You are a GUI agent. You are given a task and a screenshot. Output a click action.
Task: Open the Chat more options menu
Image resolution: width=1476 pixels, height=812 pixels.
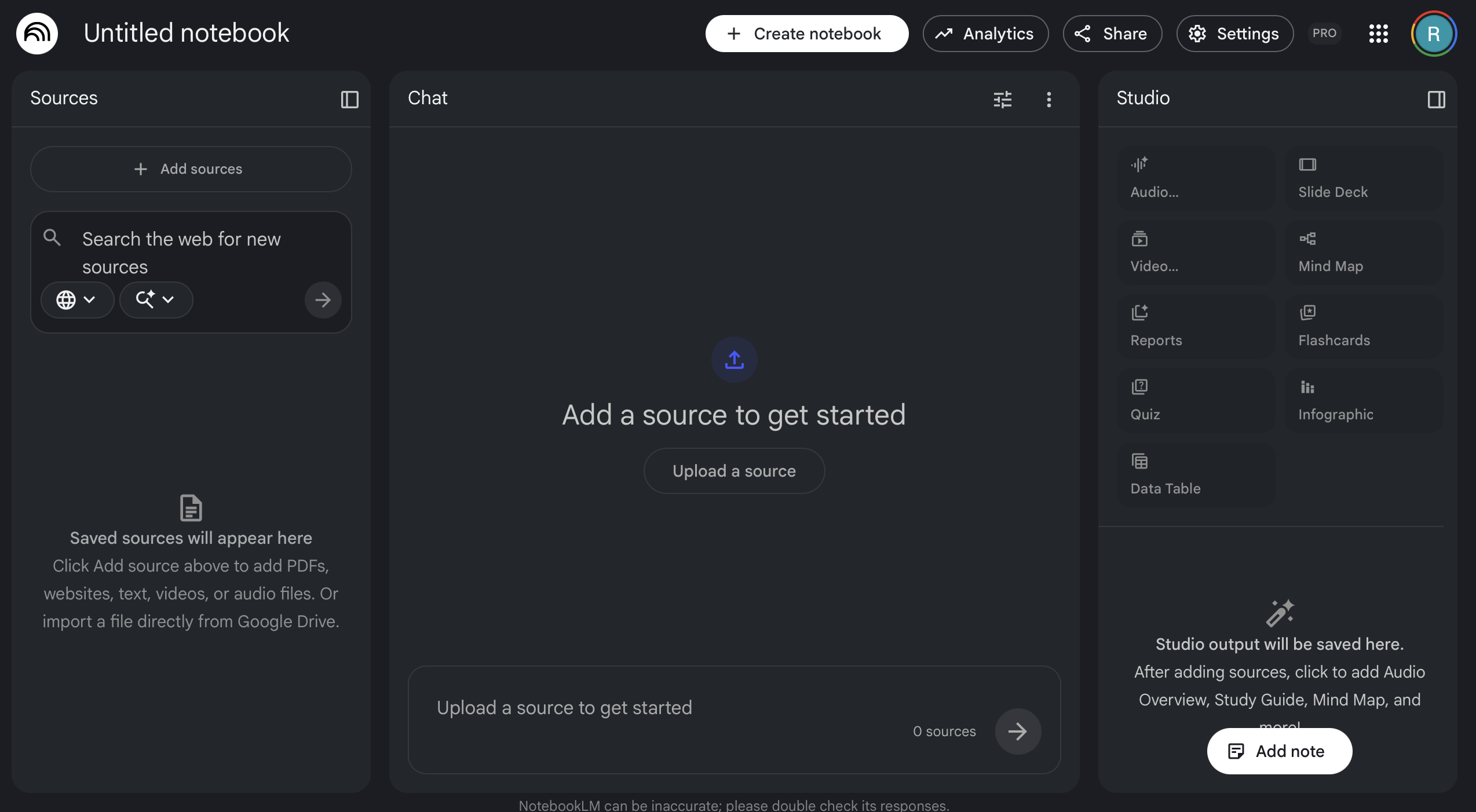1049,99
